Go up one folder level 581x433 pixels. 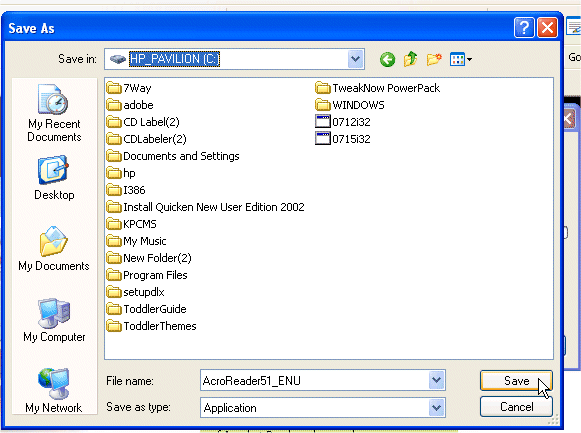click(x=411, y=59)
